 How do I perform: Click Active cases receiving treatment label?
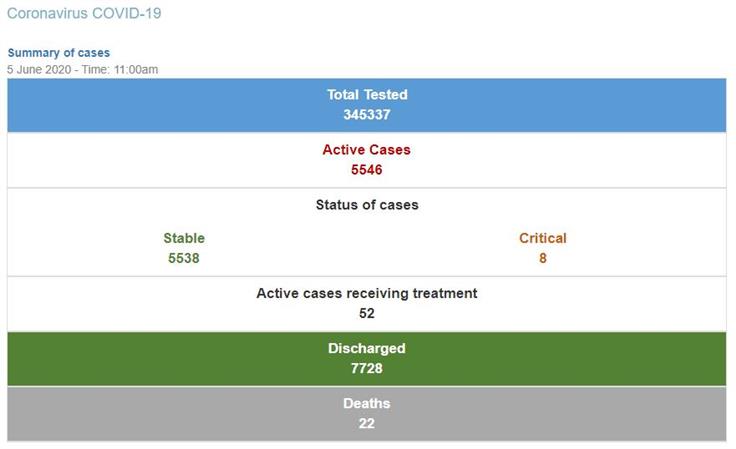367,294
